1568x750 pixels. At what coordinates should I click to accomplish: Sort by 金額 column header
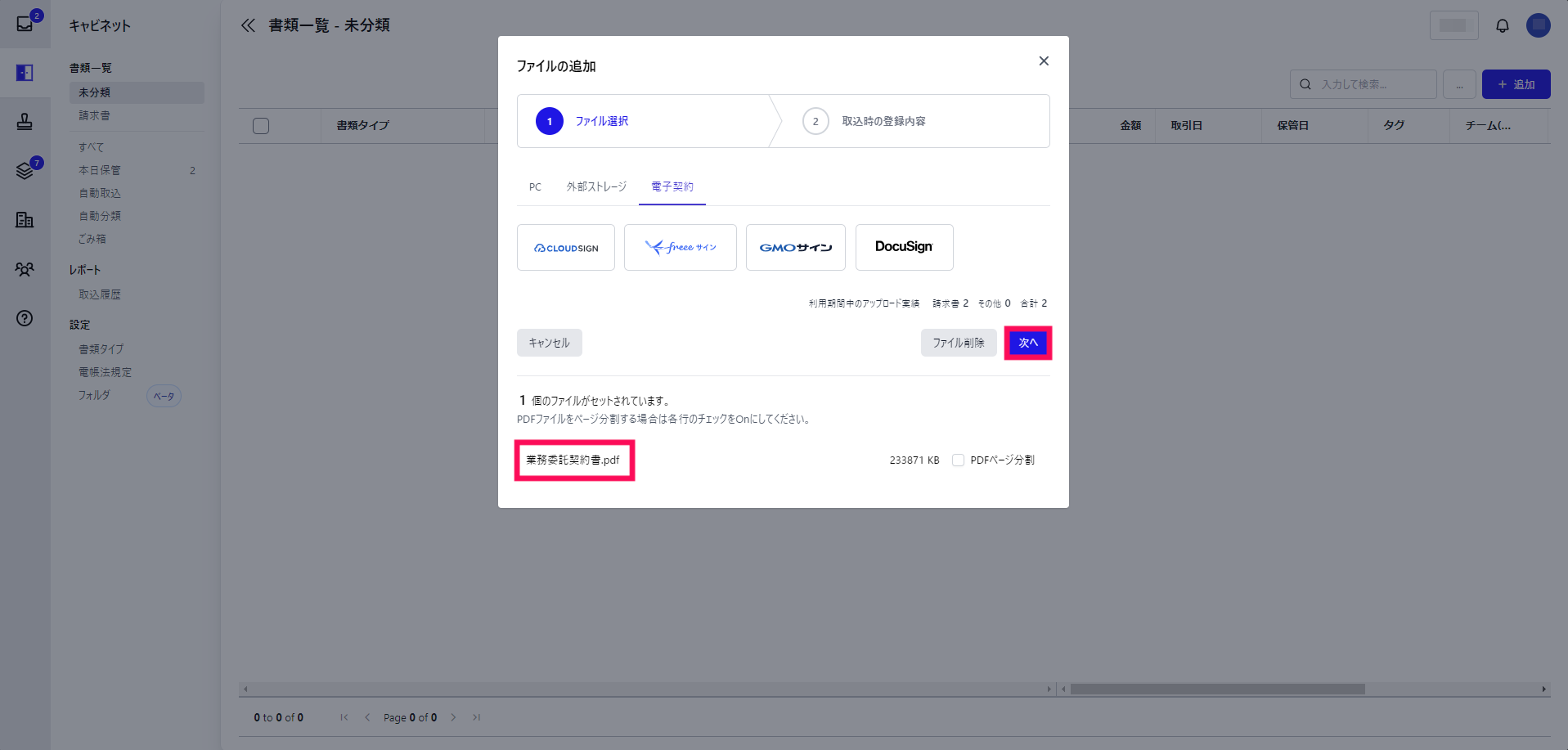pyautogui.click(x=1130, y=126)
